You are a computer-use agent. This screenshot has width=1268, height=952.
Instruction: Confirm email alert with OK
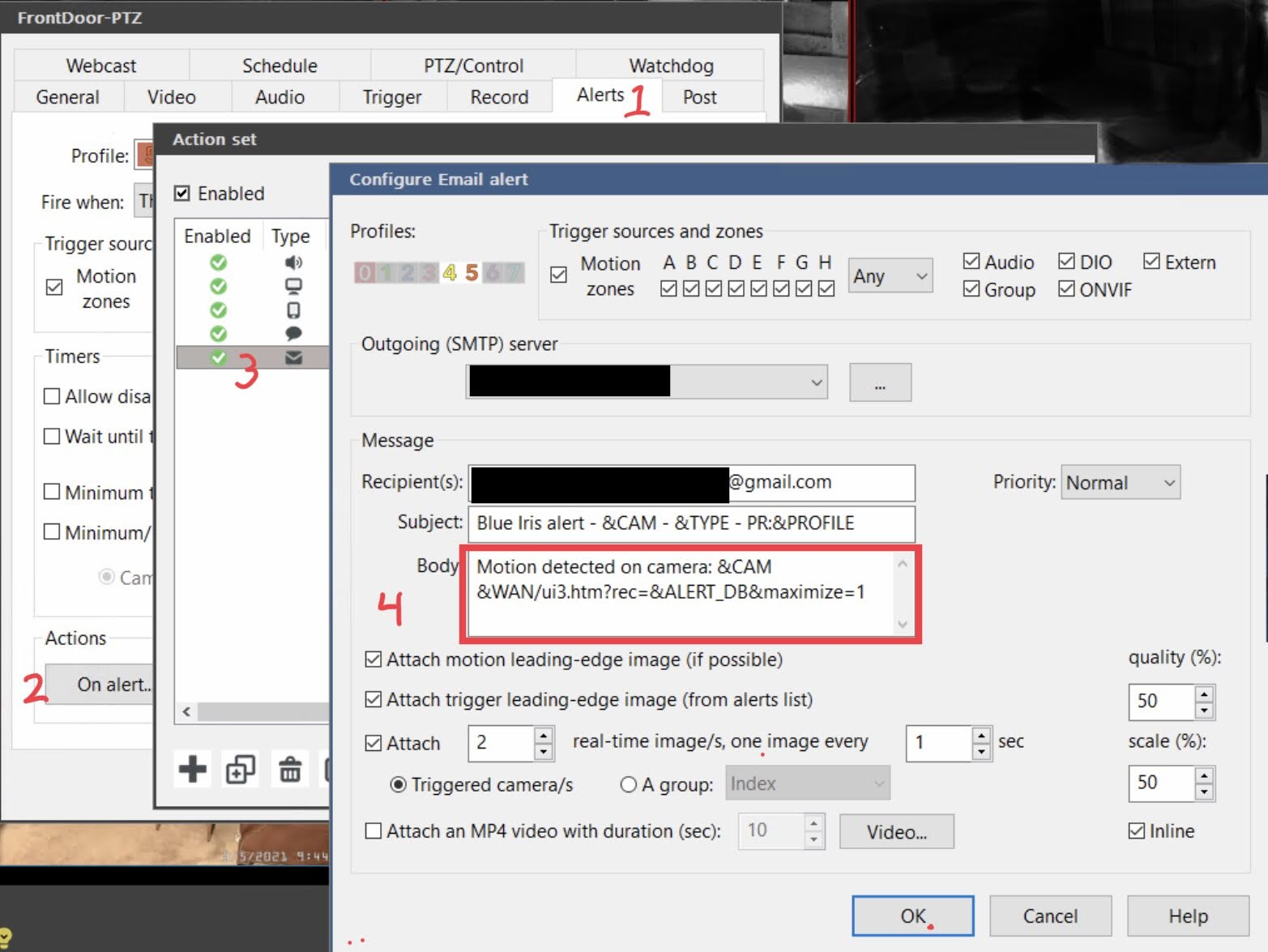[x=913, y=916]
